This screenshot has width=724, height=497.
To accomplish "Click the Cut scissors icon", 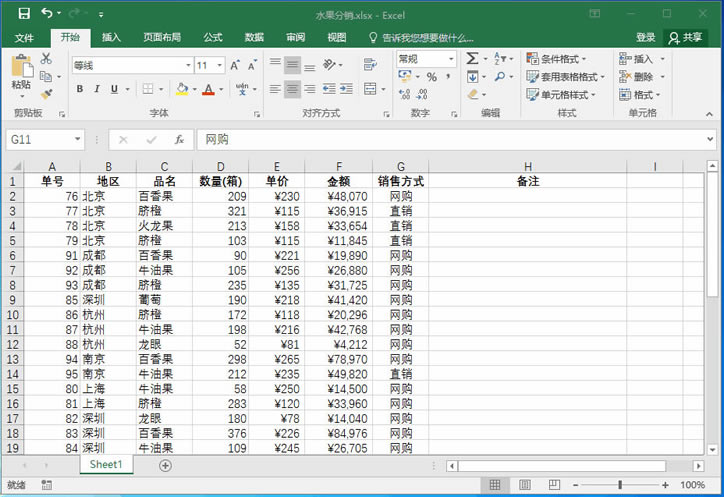I will [x=46, y=60].
